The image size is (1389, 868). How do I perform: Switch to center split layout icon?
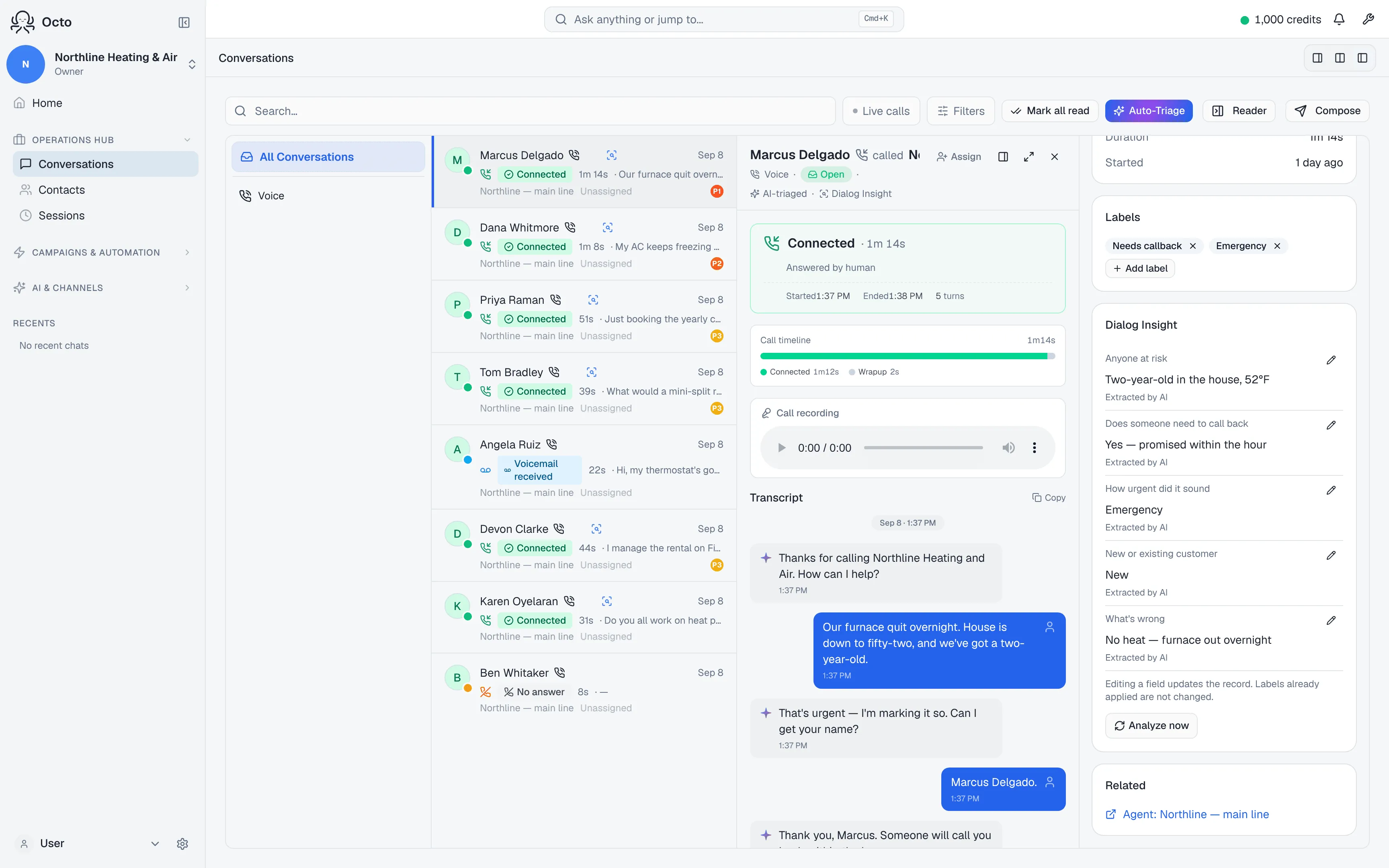click(x=1340, y=58)
